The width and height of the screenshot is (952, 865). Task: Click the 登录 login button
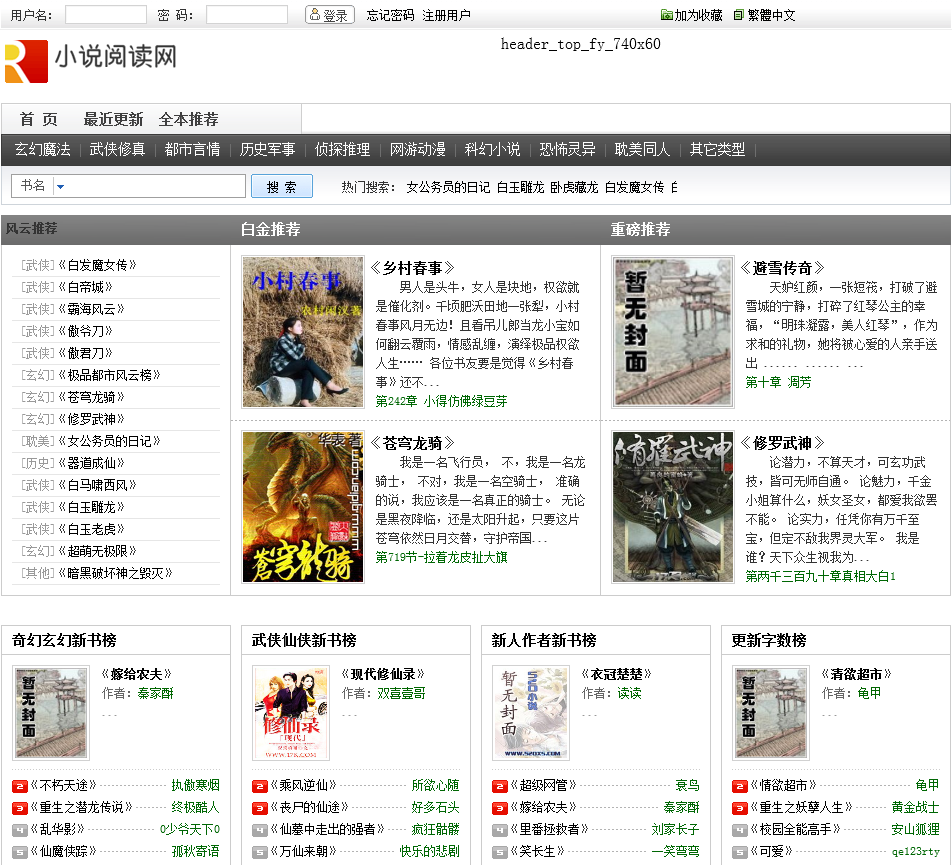pos(330,15)
